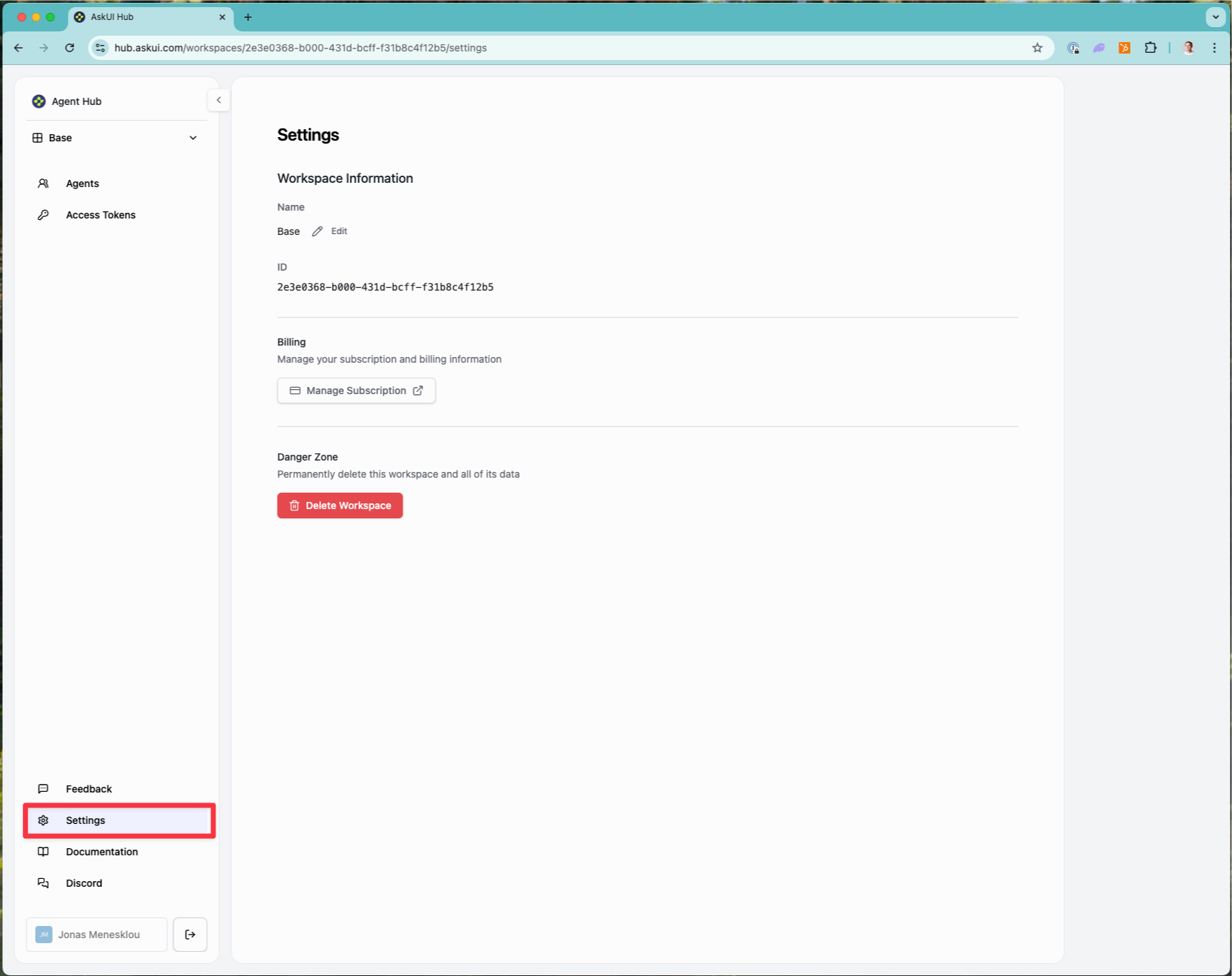Screen dimensions: 1232x976
Task: Click the Settings page heading
Action: click(308, 135)
